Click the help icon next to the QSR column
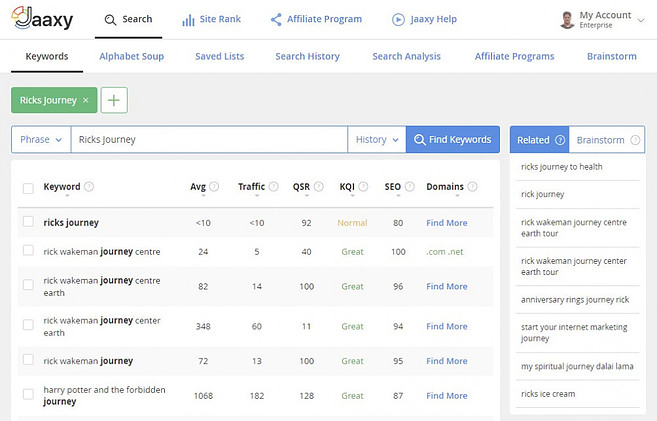657x421 pixels. pyautogui.click(x=318, y=186)
